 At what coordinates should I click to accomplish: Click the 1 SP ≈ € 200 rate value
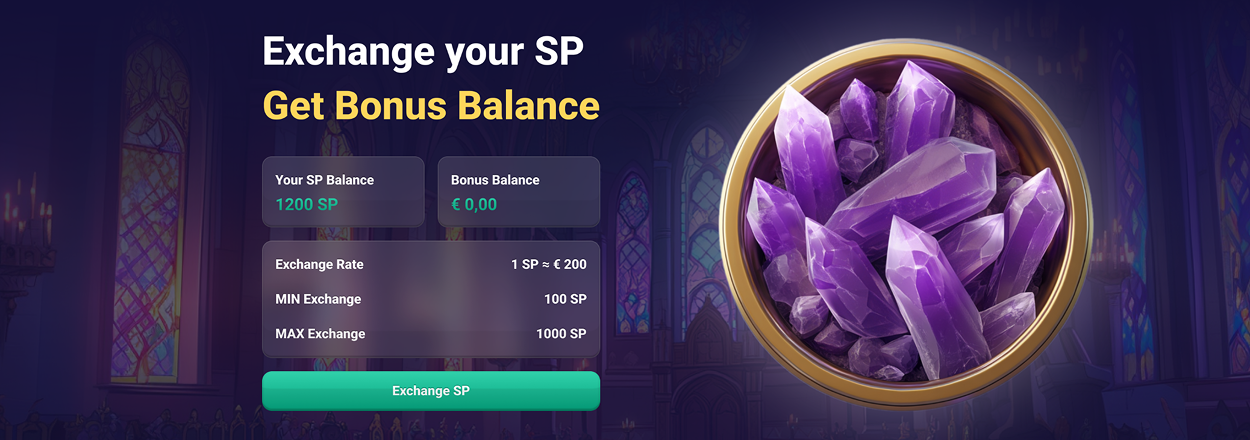click(548, 265)
